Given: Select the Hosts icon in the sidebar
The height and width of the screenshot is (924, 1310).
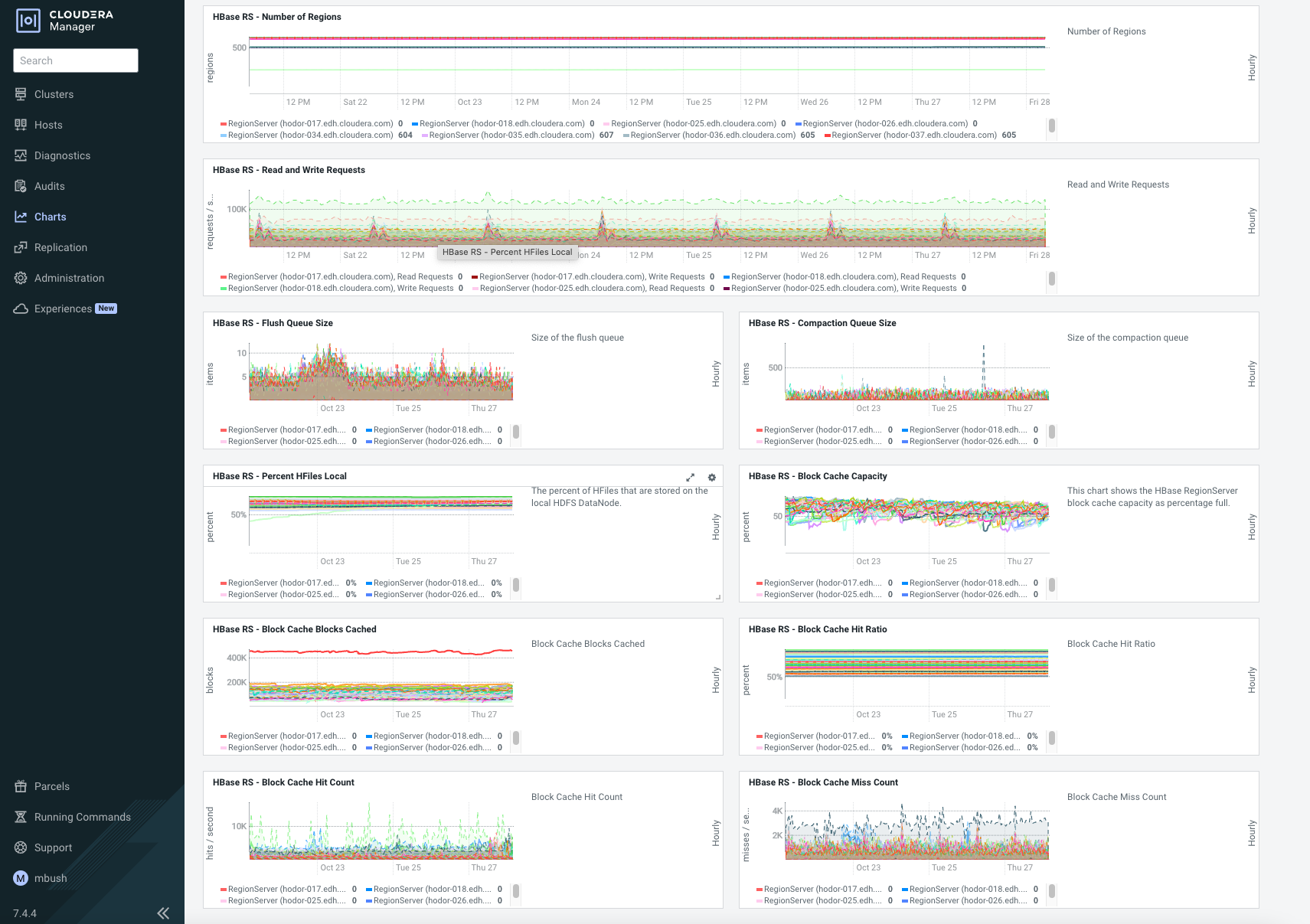Looking at the screenshot, I should click(21, 125).
